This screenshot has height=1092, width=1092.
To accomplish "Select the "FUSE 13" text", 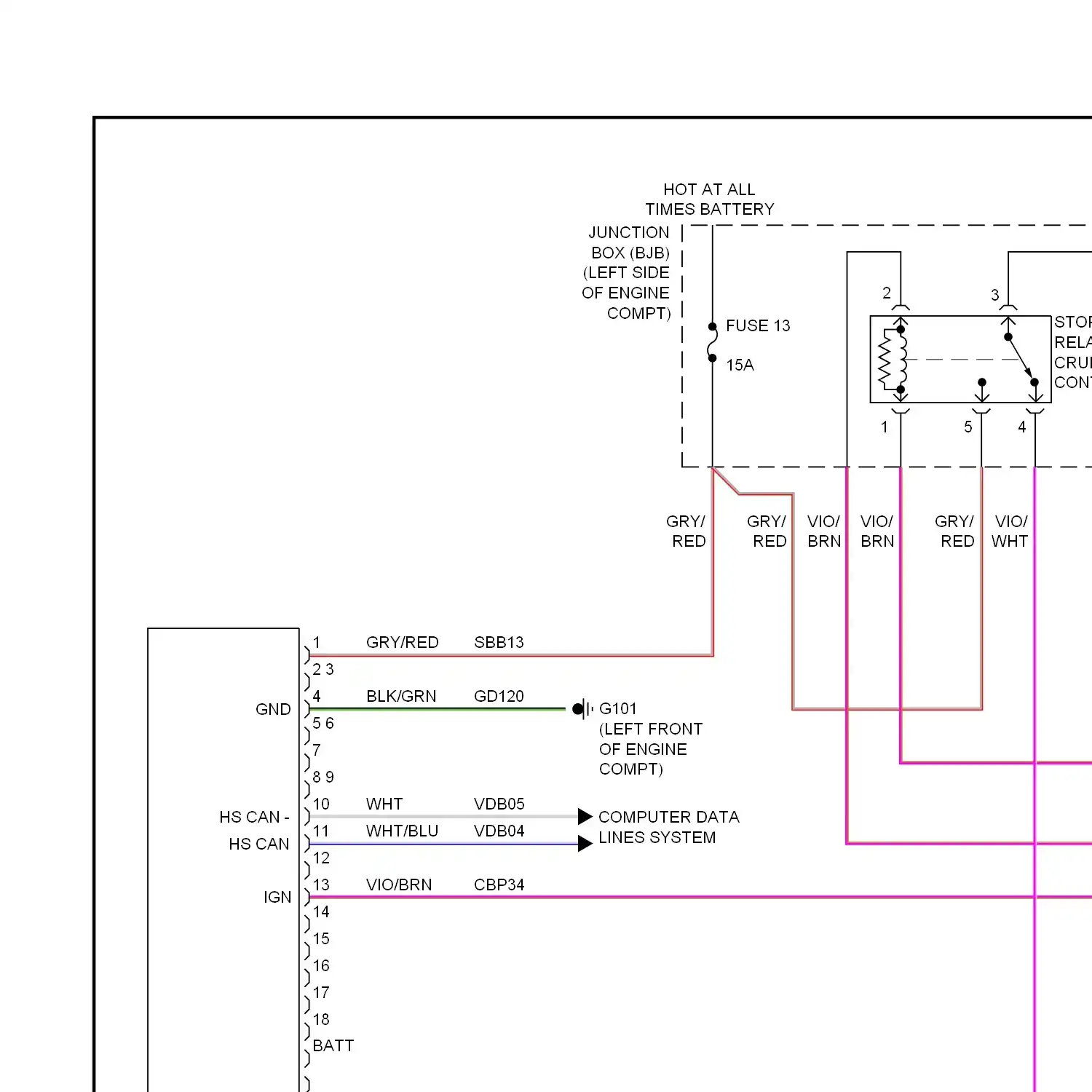I will pos(758,325).
